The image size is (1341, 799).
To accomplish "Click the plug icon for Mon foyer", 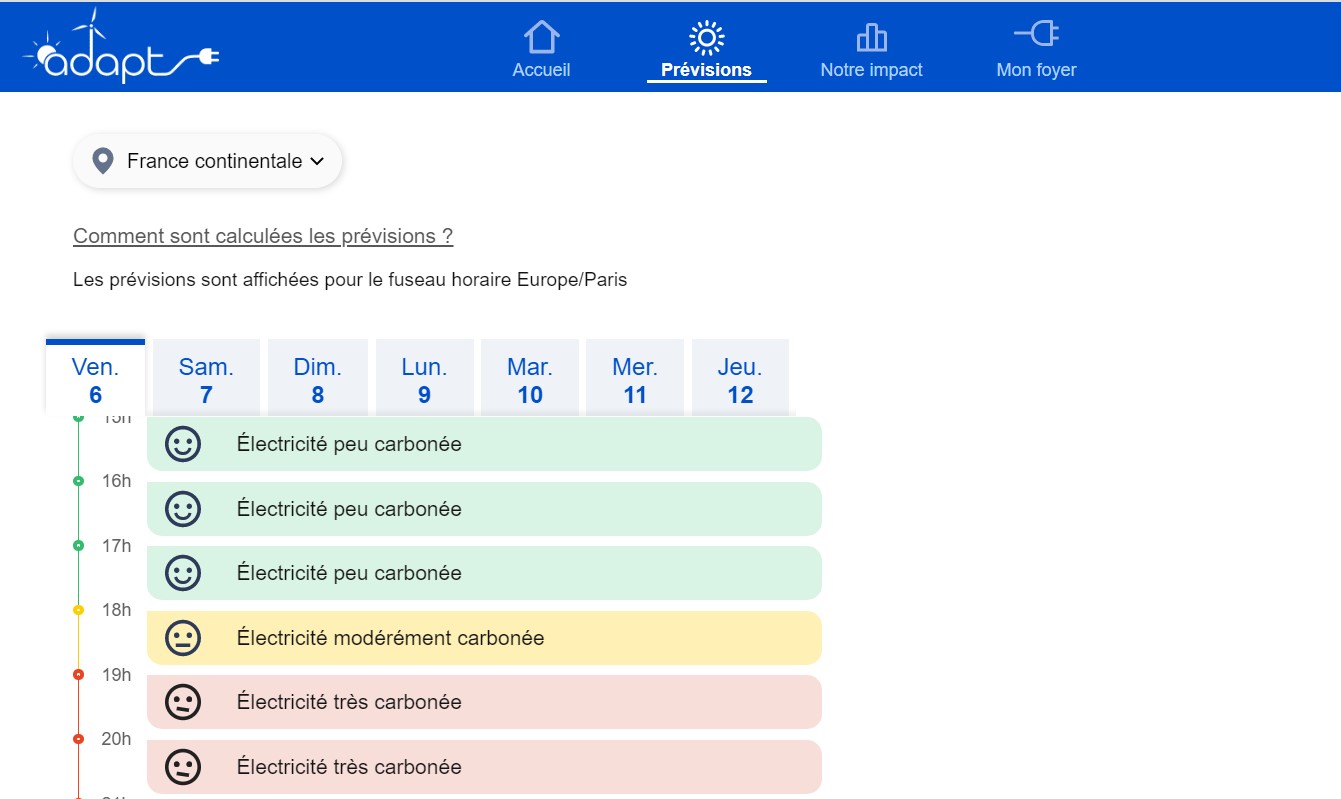I will click(x=1036, y=35).
